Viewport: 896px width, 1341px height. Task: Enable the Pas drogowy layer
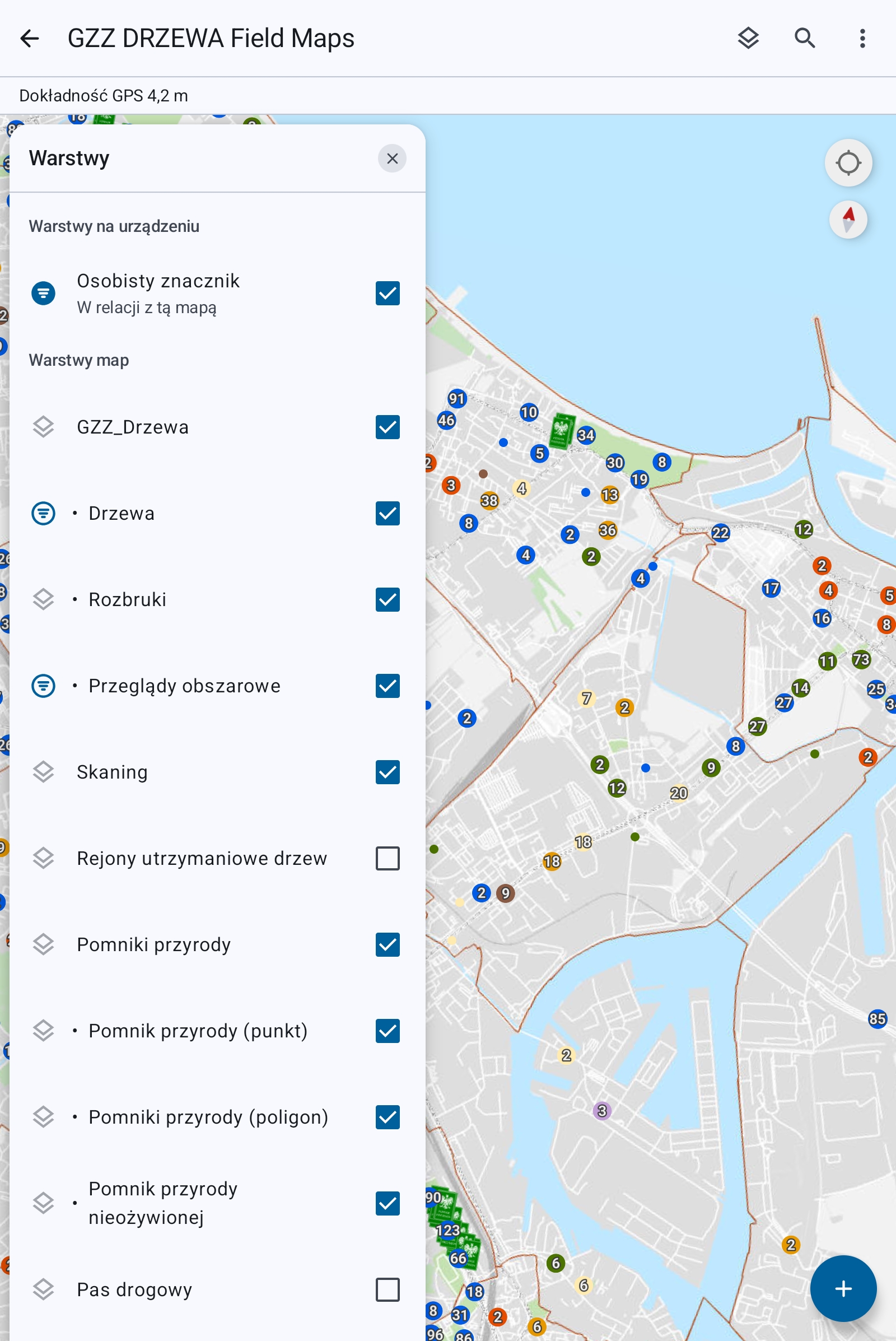pyautogui.click(x=388, y=1289)
